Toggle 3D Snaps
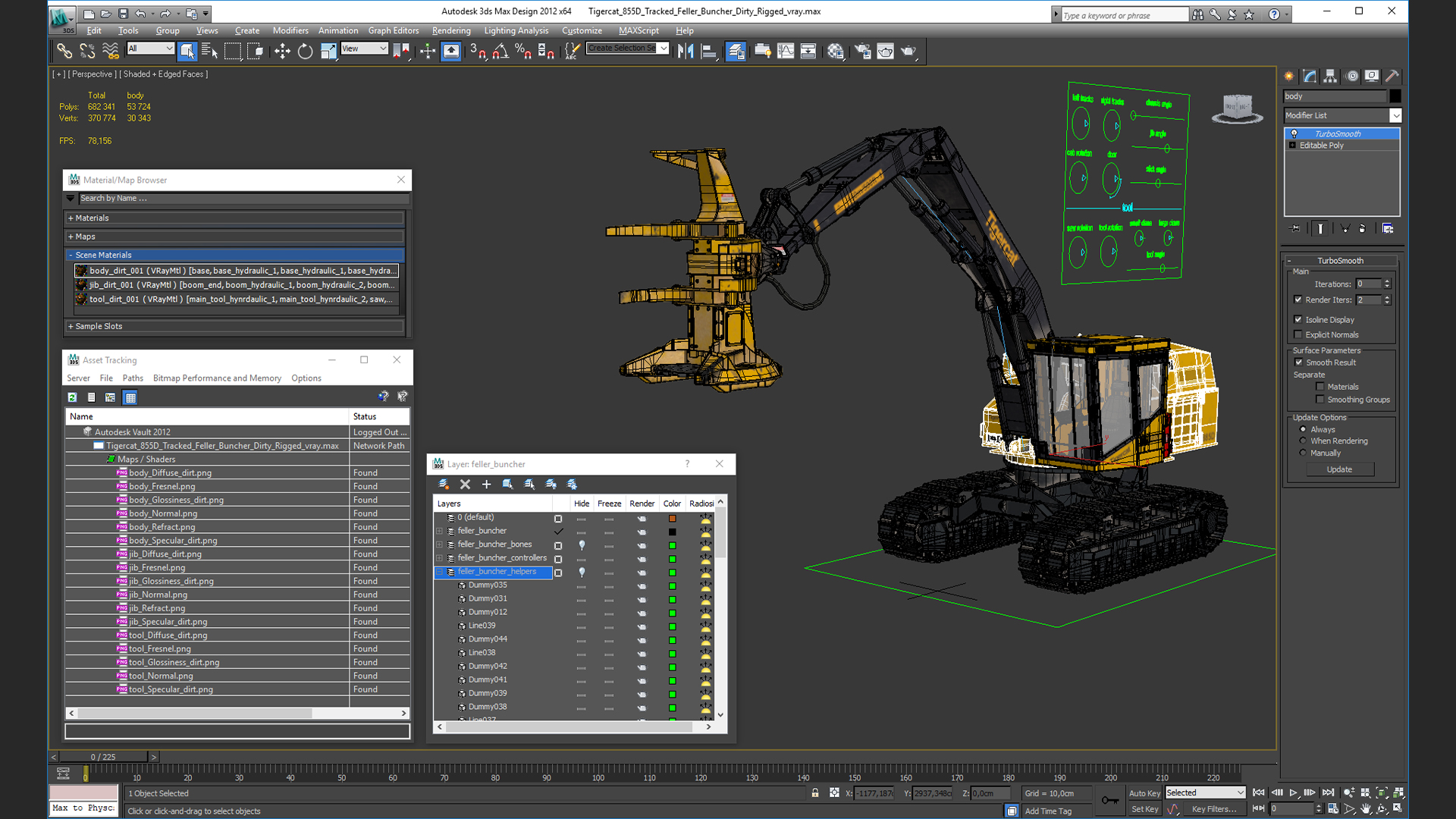Viewport: 1456px width, 819px height. click(x=478, y=51)
